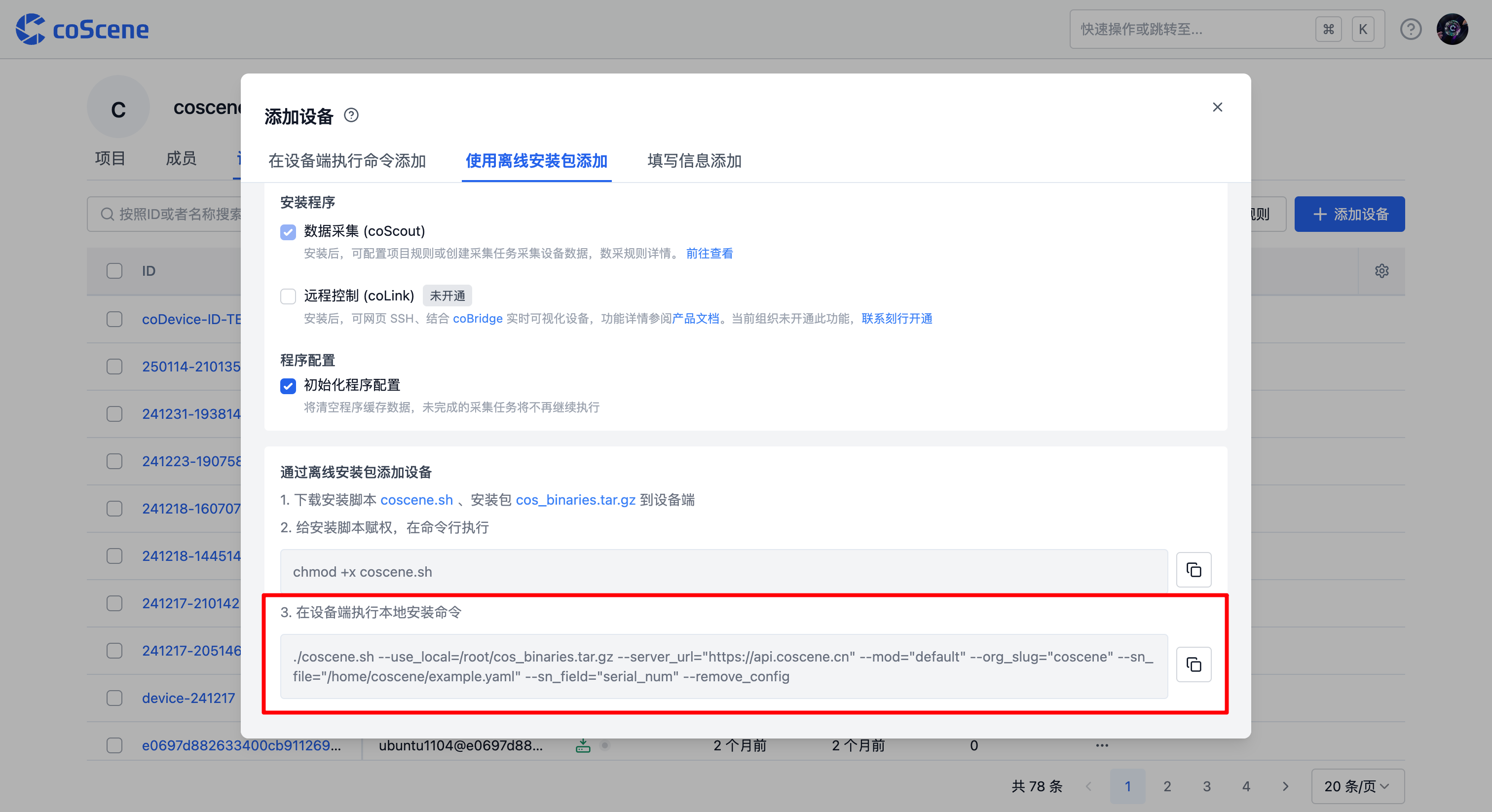Go to page 2
The image size is (1492, 812).
pos(1168,786)
